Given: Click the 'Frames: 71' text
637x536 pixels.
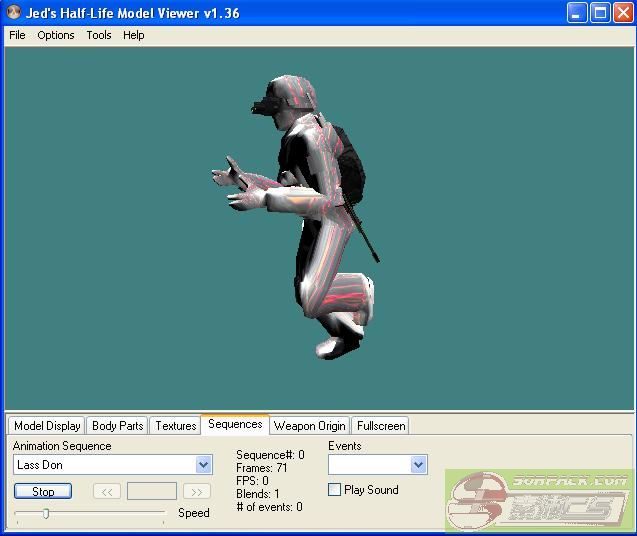Looking at the screenshot, I should pyautogui.click(x=262, y=468).
